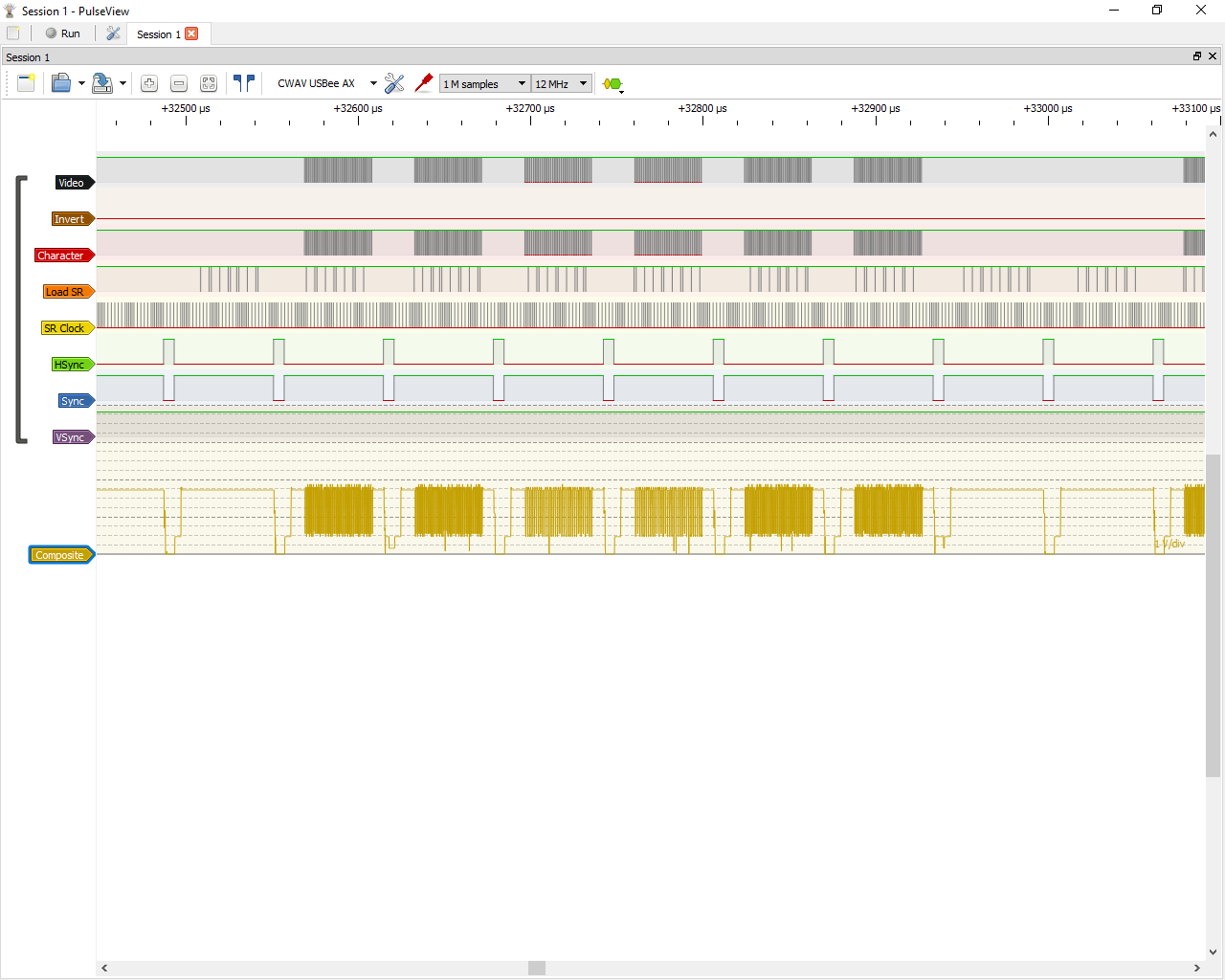Create a new session with the blank-page icon
This screenshot has width=1225, height=980.
coord(26,83)
